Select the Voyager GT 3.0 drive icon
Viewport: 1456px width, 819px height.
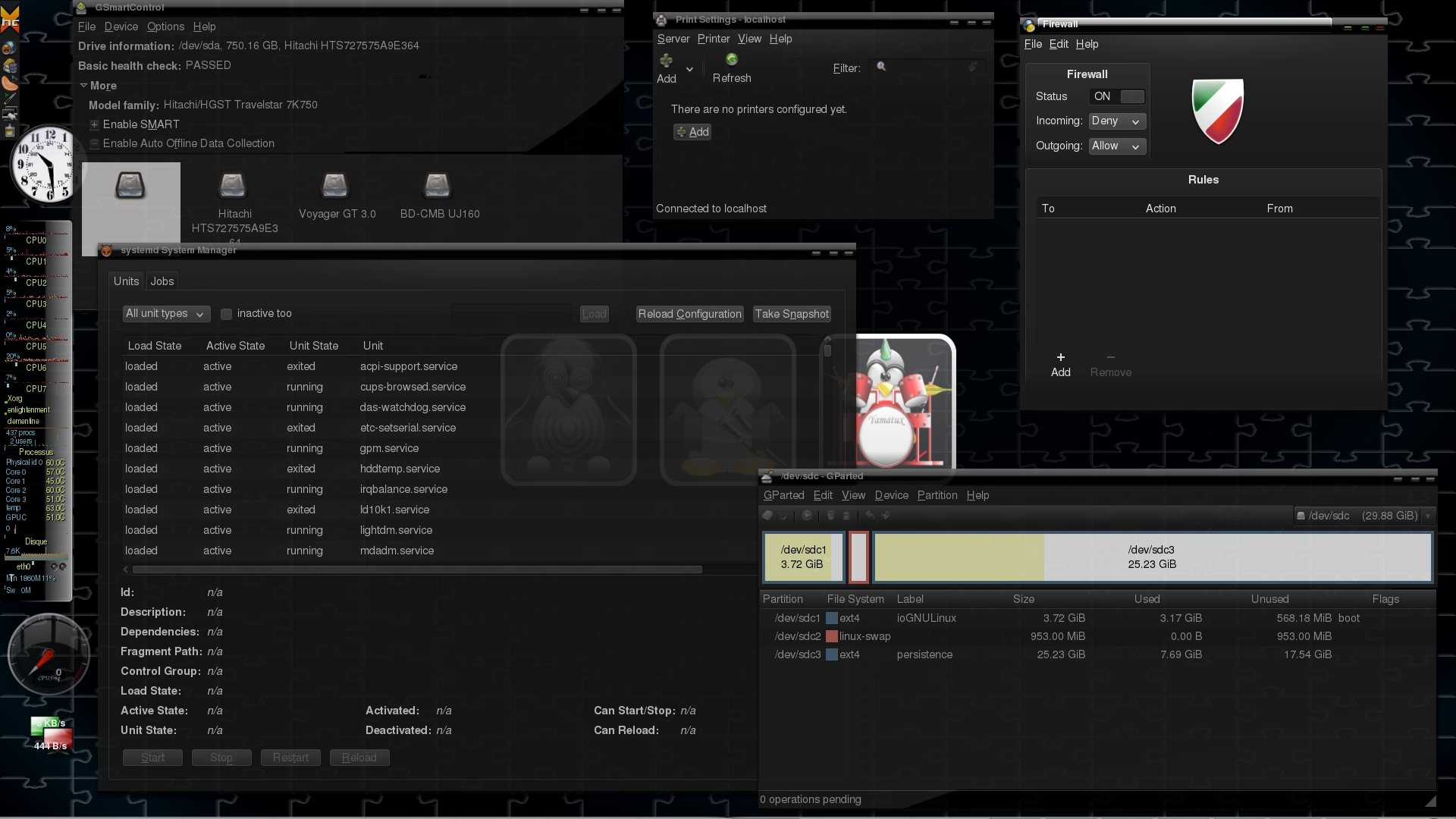335,186
